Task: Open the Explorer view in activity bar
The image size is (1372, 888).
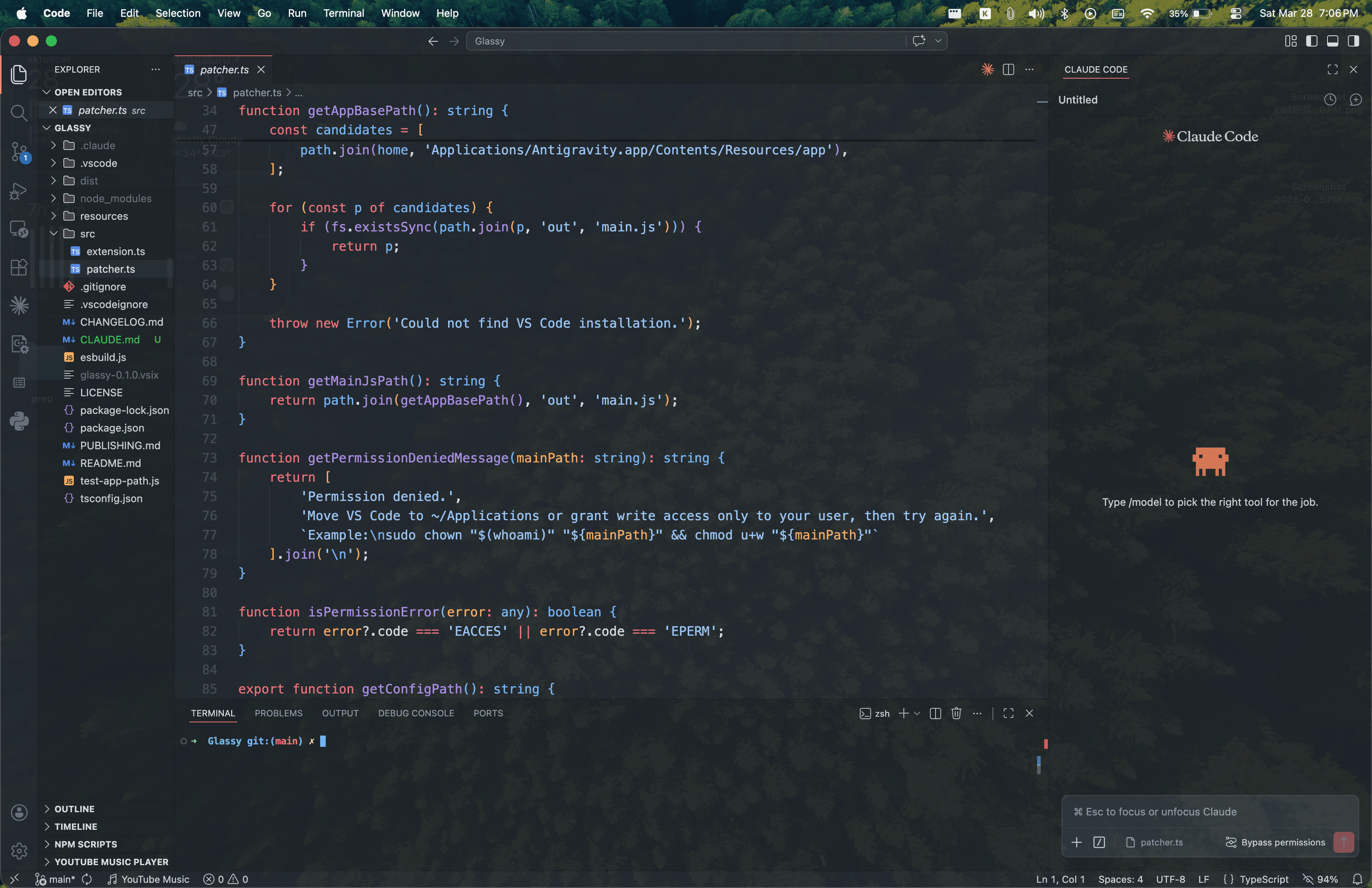Action: tap(19, 74)
